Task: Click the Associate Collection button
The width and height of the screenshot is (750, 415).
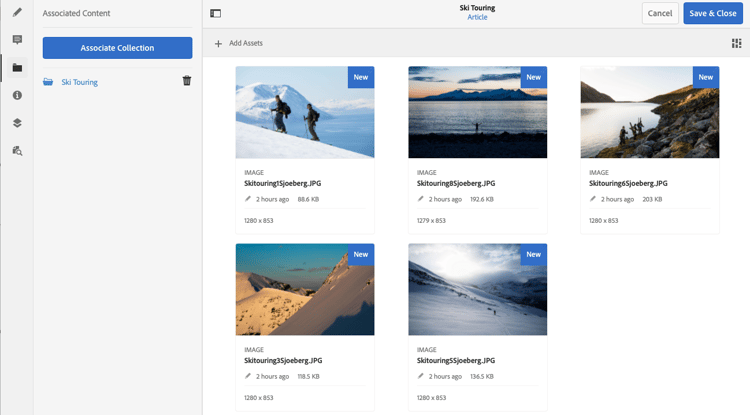Action: pos(117,48)
